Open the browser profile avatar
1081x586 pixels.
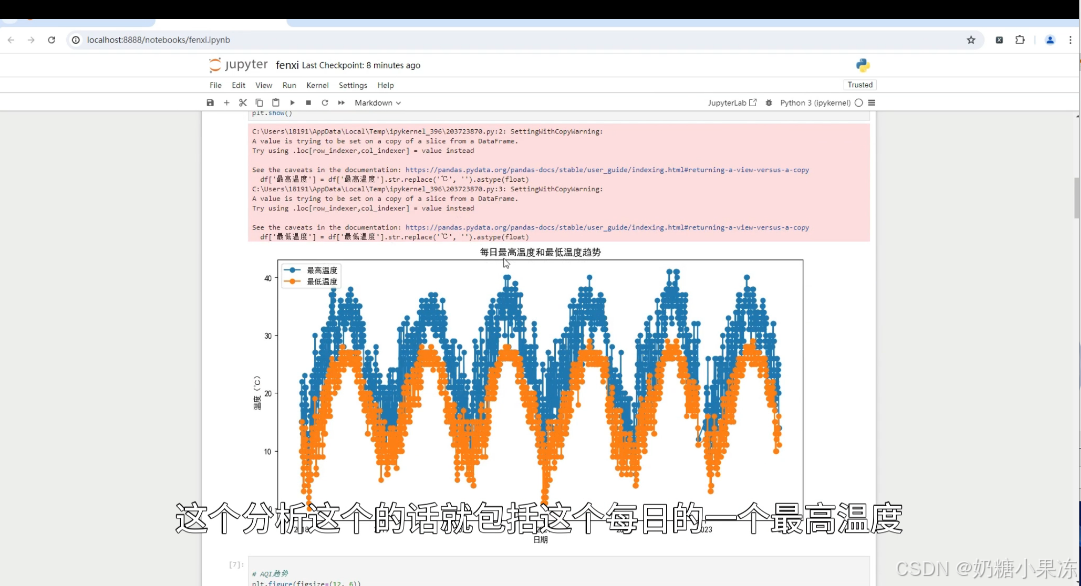point(1050,40)
